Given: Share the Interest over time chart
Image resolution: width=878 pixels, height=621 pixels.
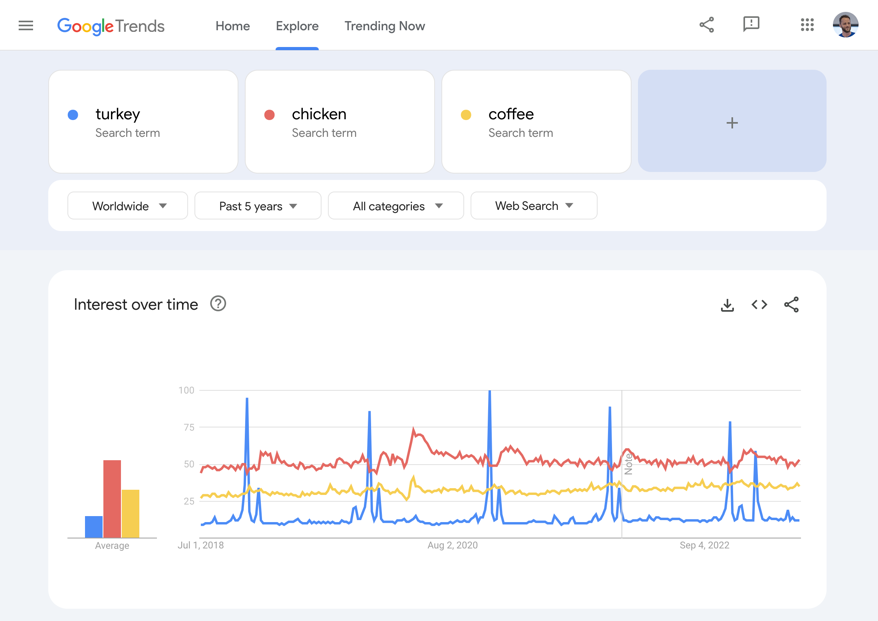Looking at the screenshot, I should (791, 305).
